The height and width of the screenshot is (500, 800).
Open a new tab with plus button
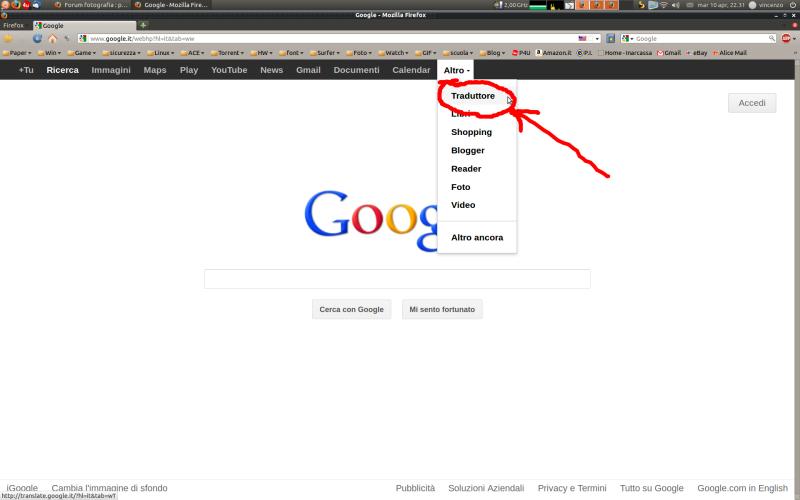click(143, 25)
